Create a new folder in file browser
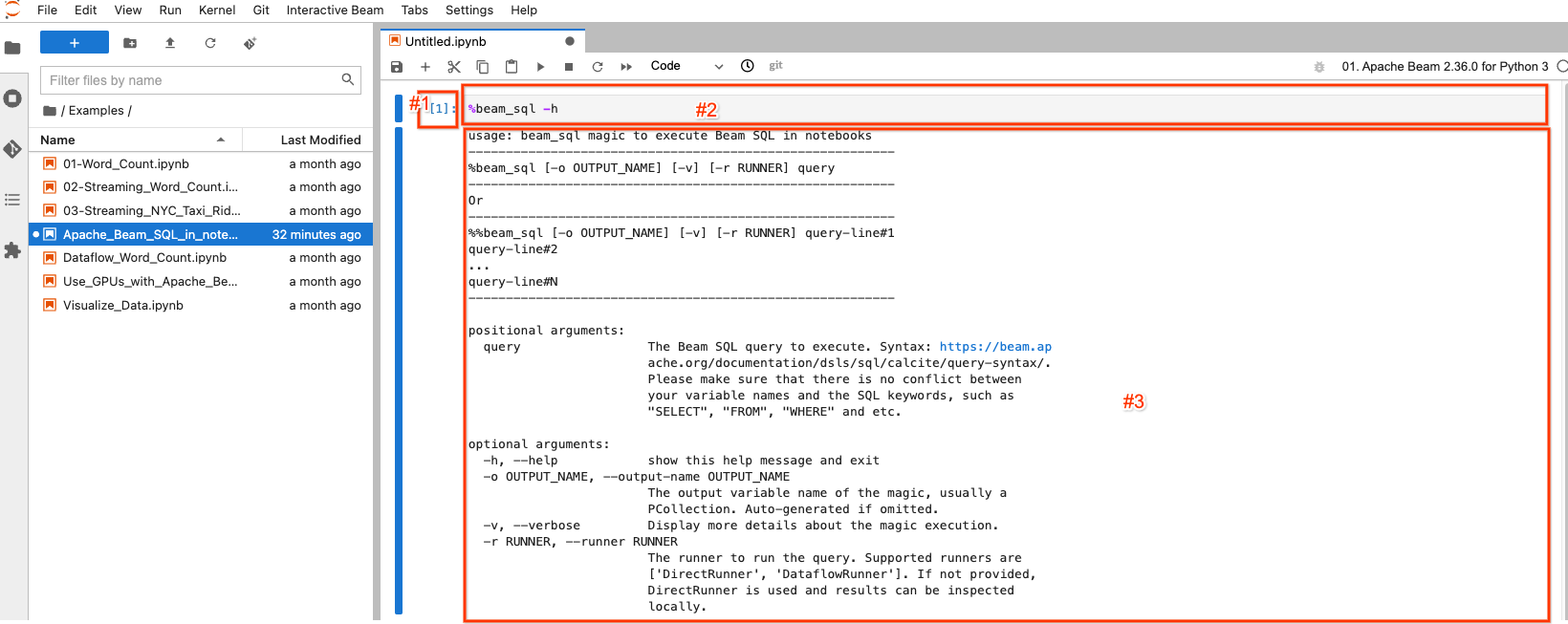 pos(130,43)
